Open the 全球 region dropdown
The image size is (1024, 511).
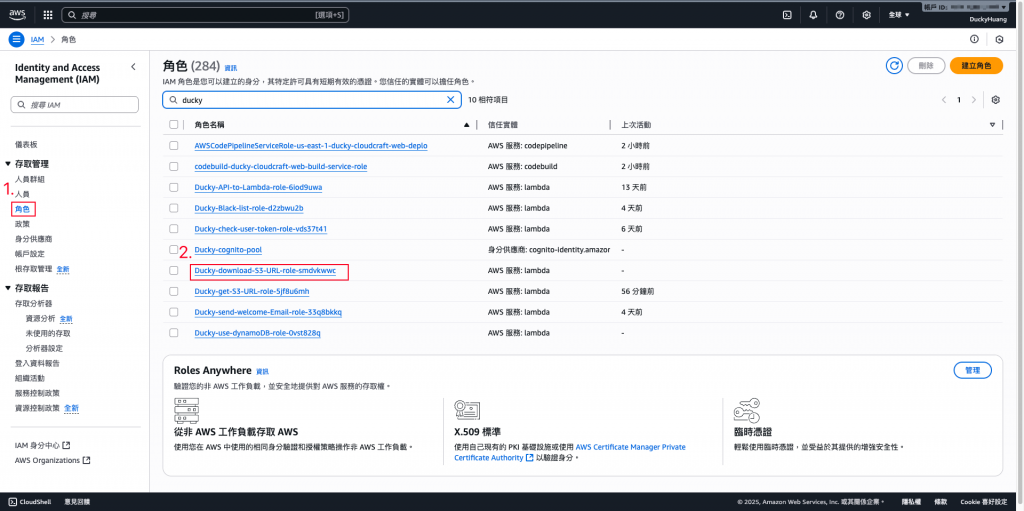[899, 15]
